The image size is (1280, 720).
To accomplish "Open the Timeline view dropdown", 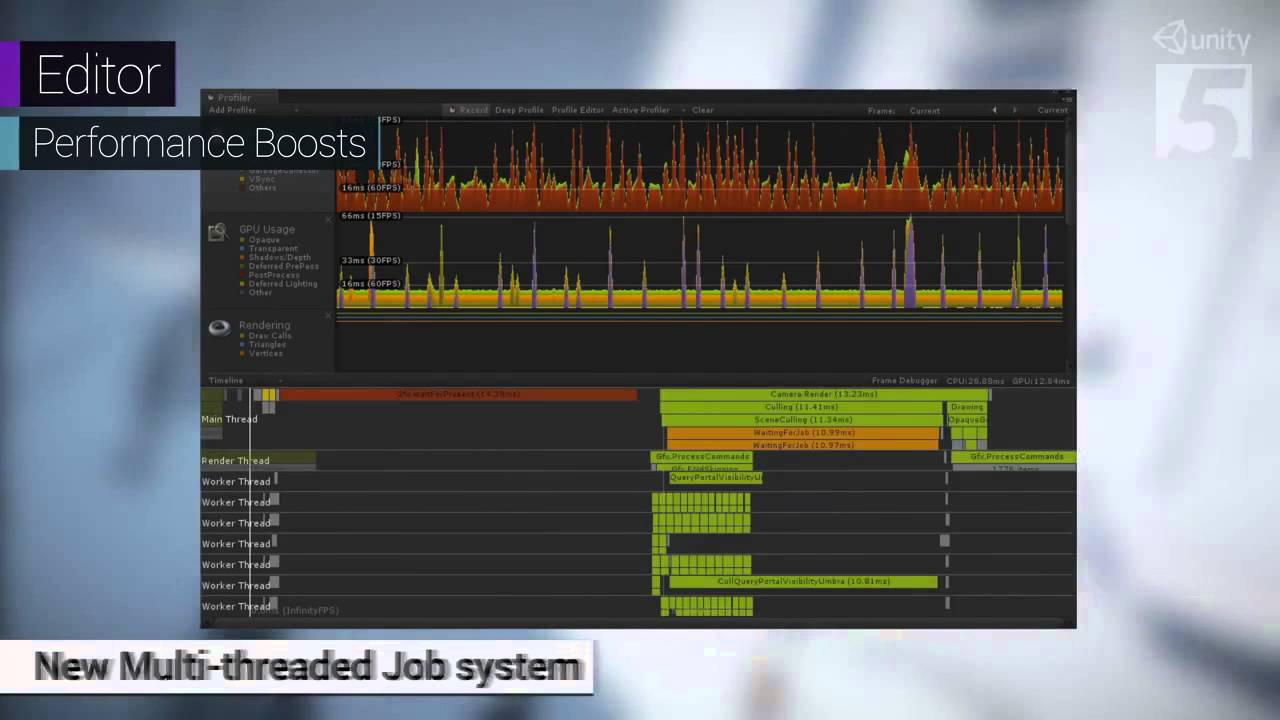I will point(244,381).
